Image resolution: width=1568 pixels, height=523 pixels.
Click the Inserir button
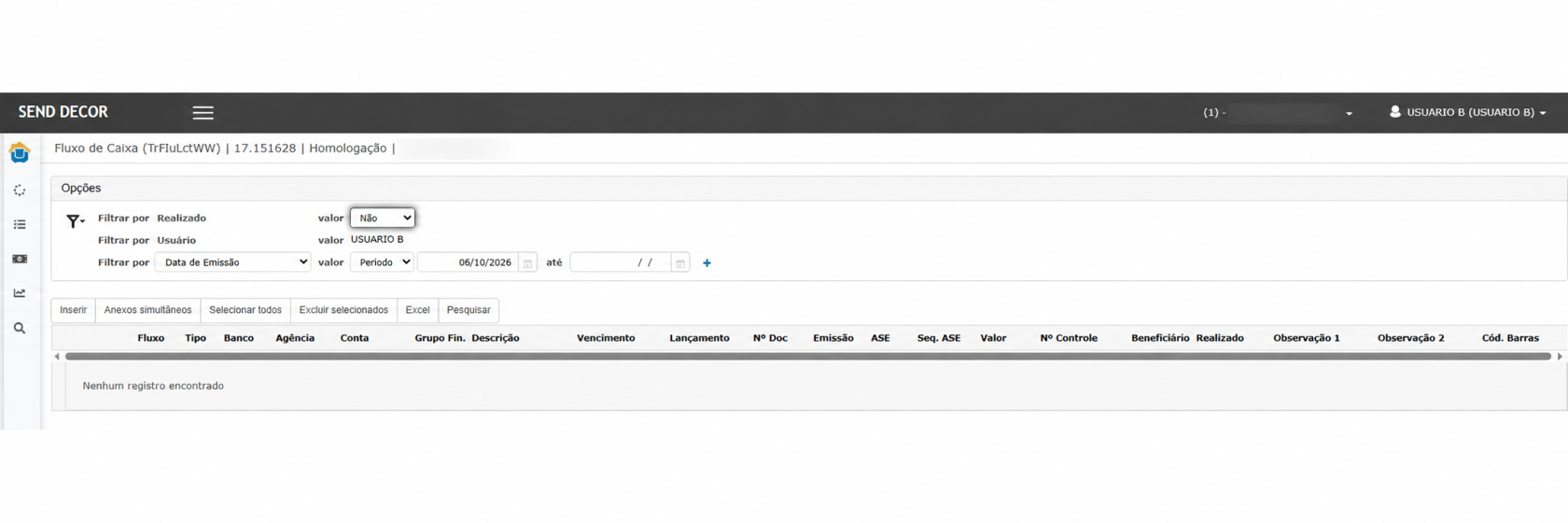[x=73, y=310]
